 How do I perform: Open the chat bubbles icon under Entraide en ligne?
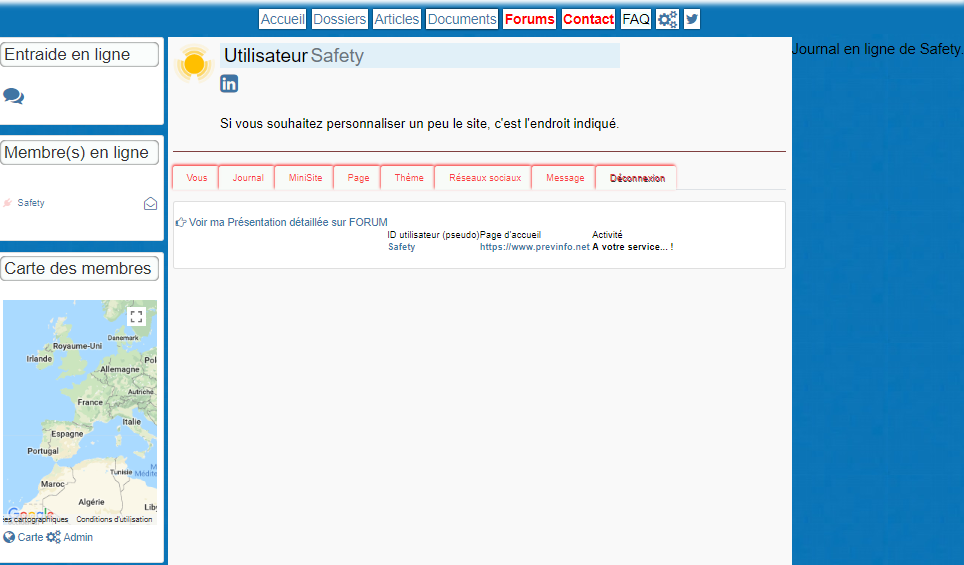tap(13, 96)
